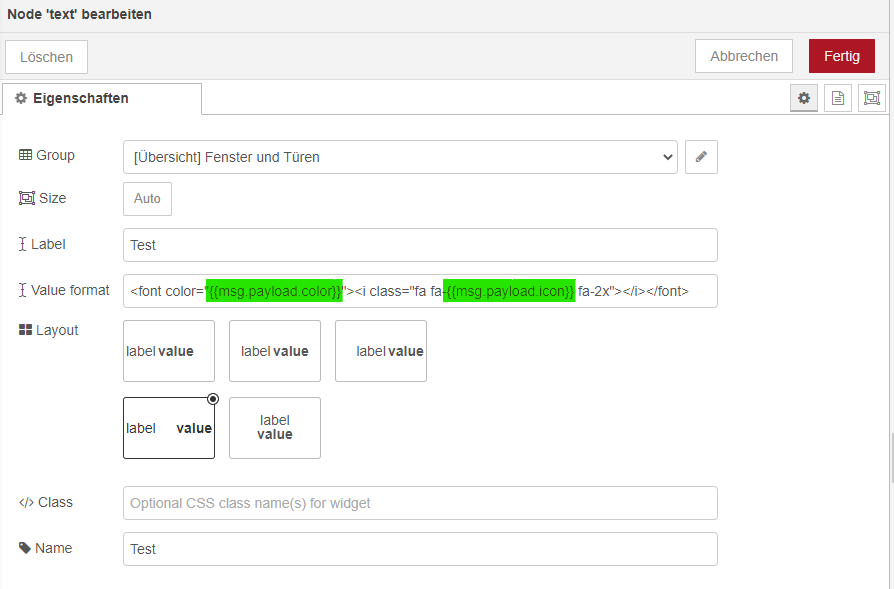
Task: Choose the spread label value layout
Action: 169,428
